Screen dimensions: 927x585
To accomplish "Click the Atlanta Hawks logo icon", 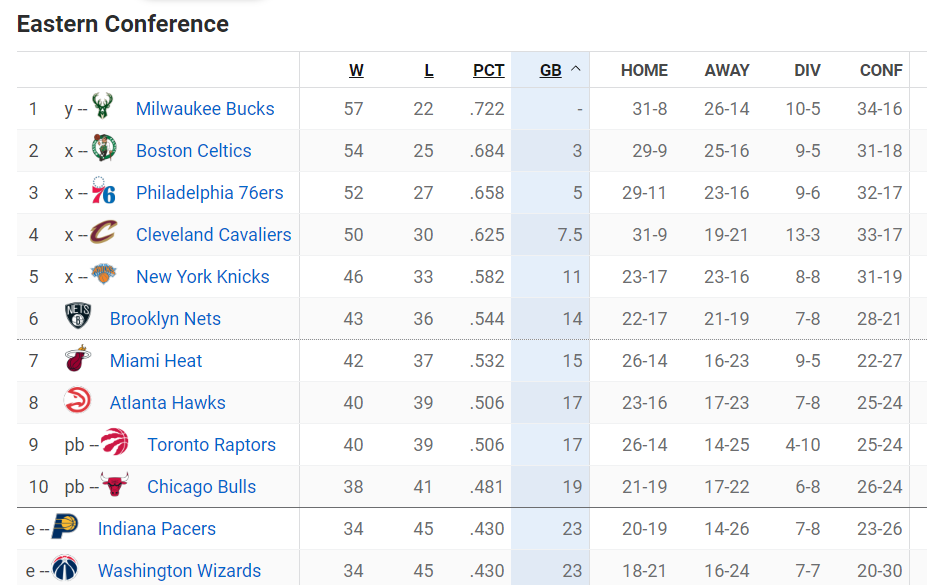I will pyautogui.click(x=78, y=402).
